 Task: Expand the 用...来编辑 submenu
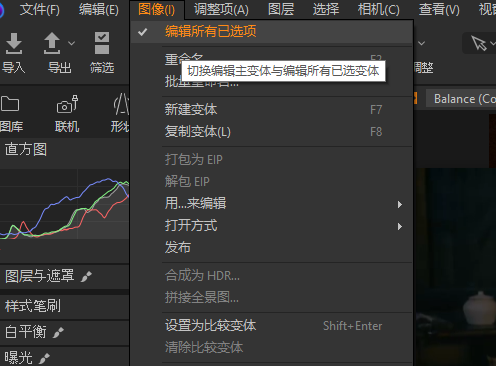(x=272, y=203)
